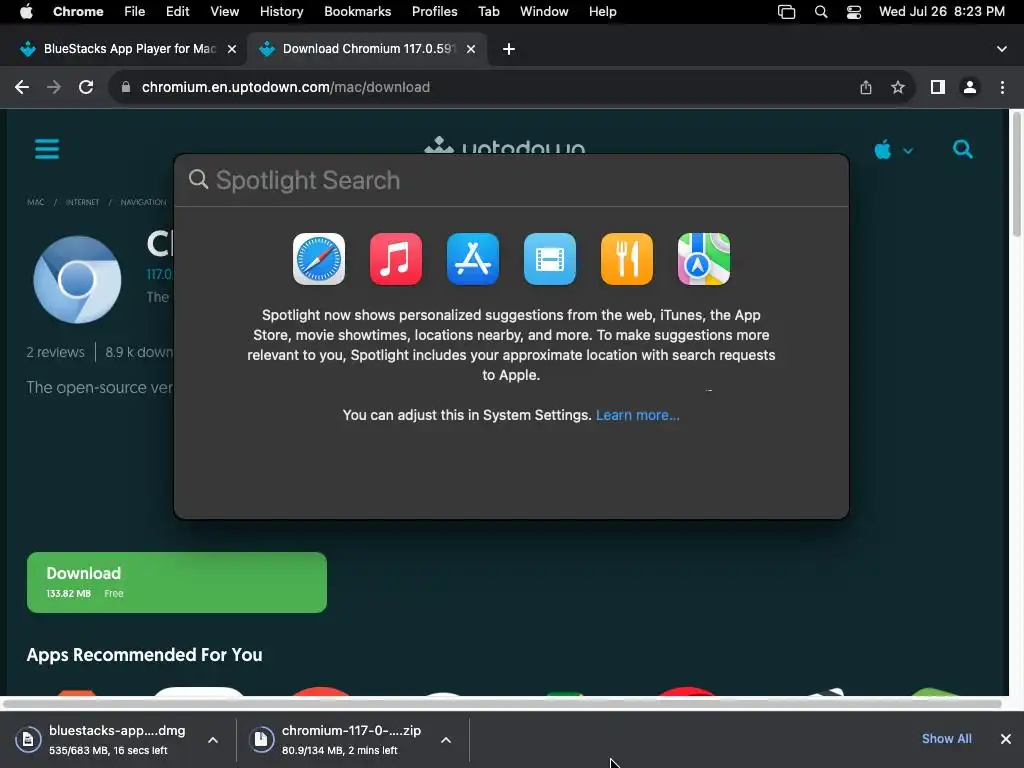
Task: Open the History menu
Action: pyautogui.click(x=281, y=12)
